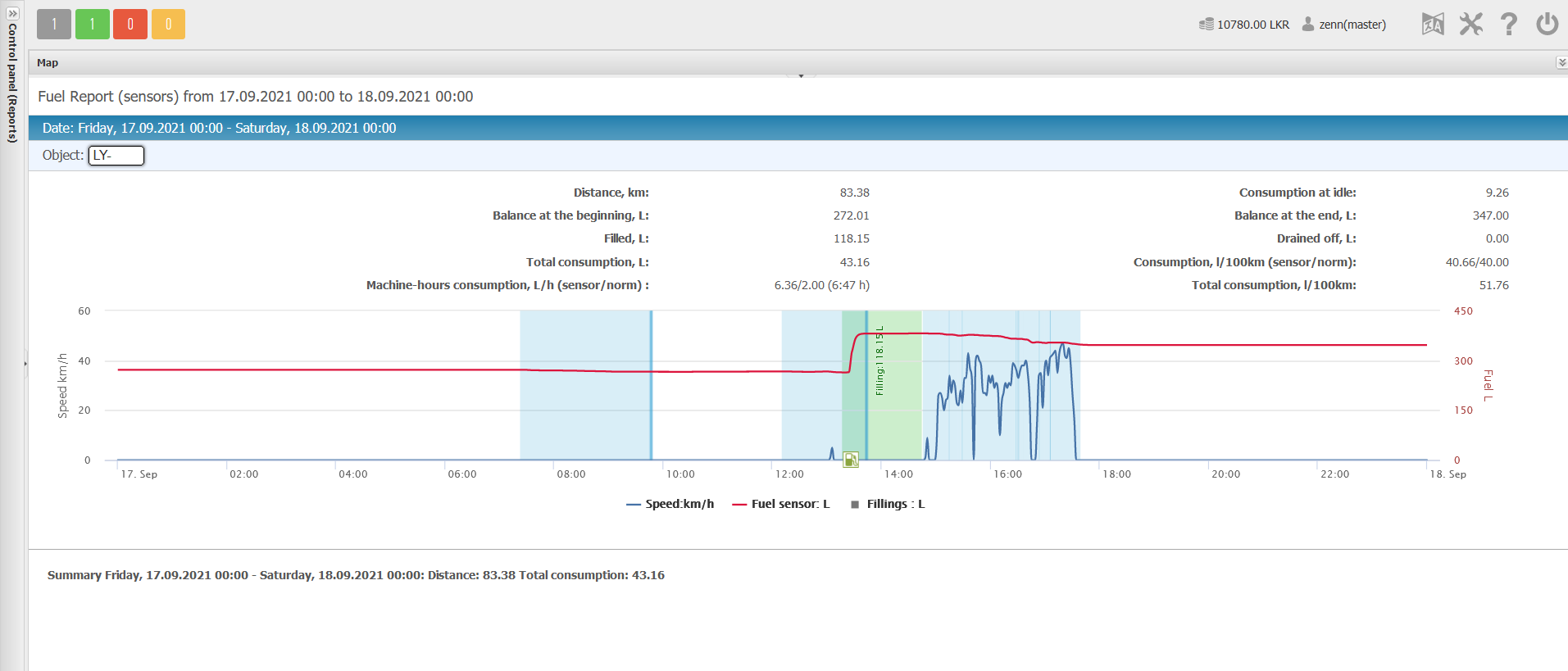Toggle Fuel sensor: L series in legend
This screenshot has height=671, width=1568.
[x=780, y=504]
